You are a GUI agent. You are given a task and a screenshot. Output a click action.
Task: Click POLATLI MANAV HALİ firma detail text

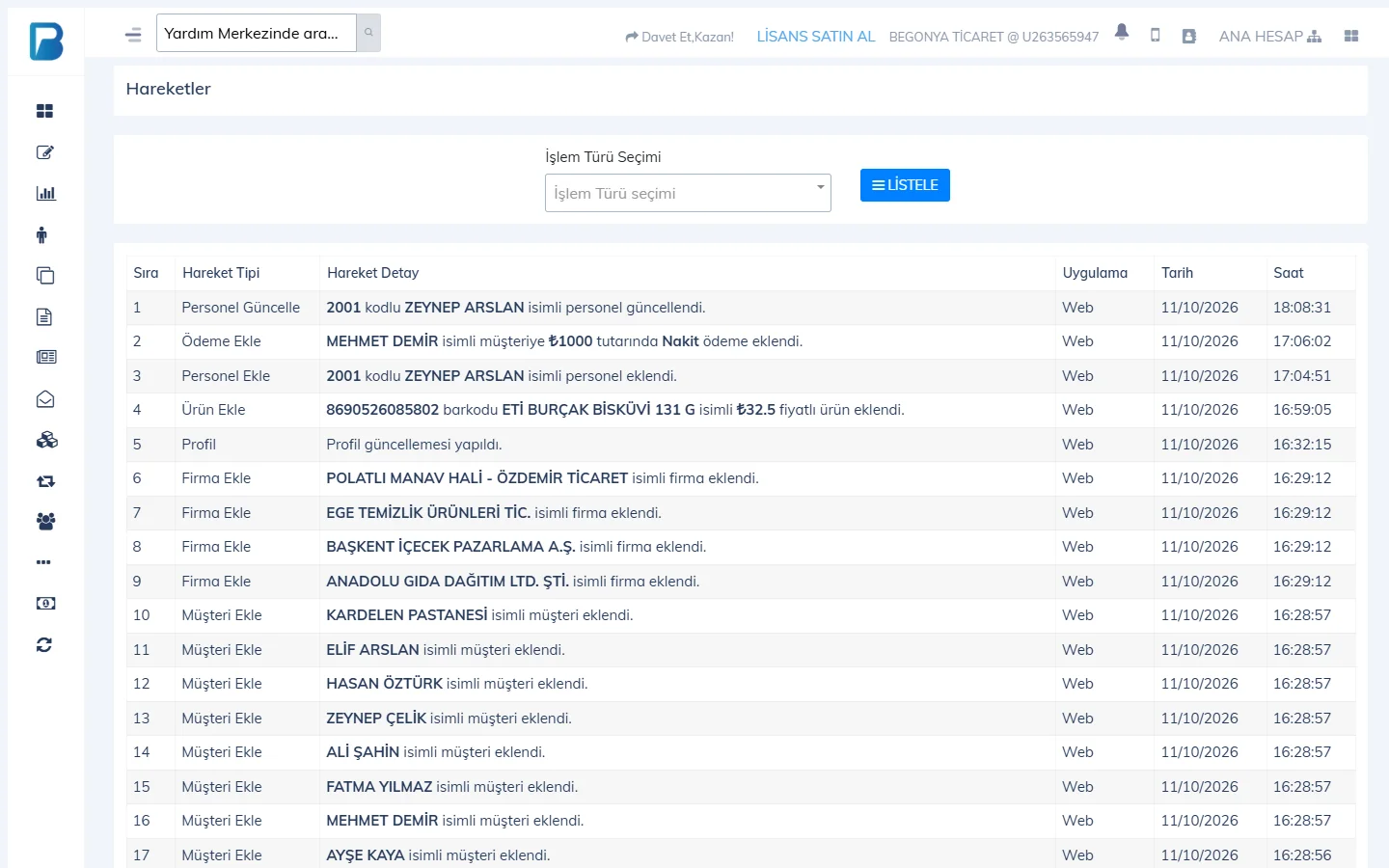[542, 478]
